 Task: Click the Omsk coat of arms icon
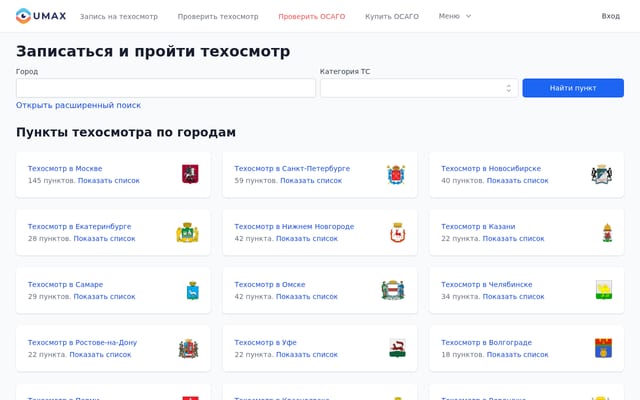coord(393,290)
